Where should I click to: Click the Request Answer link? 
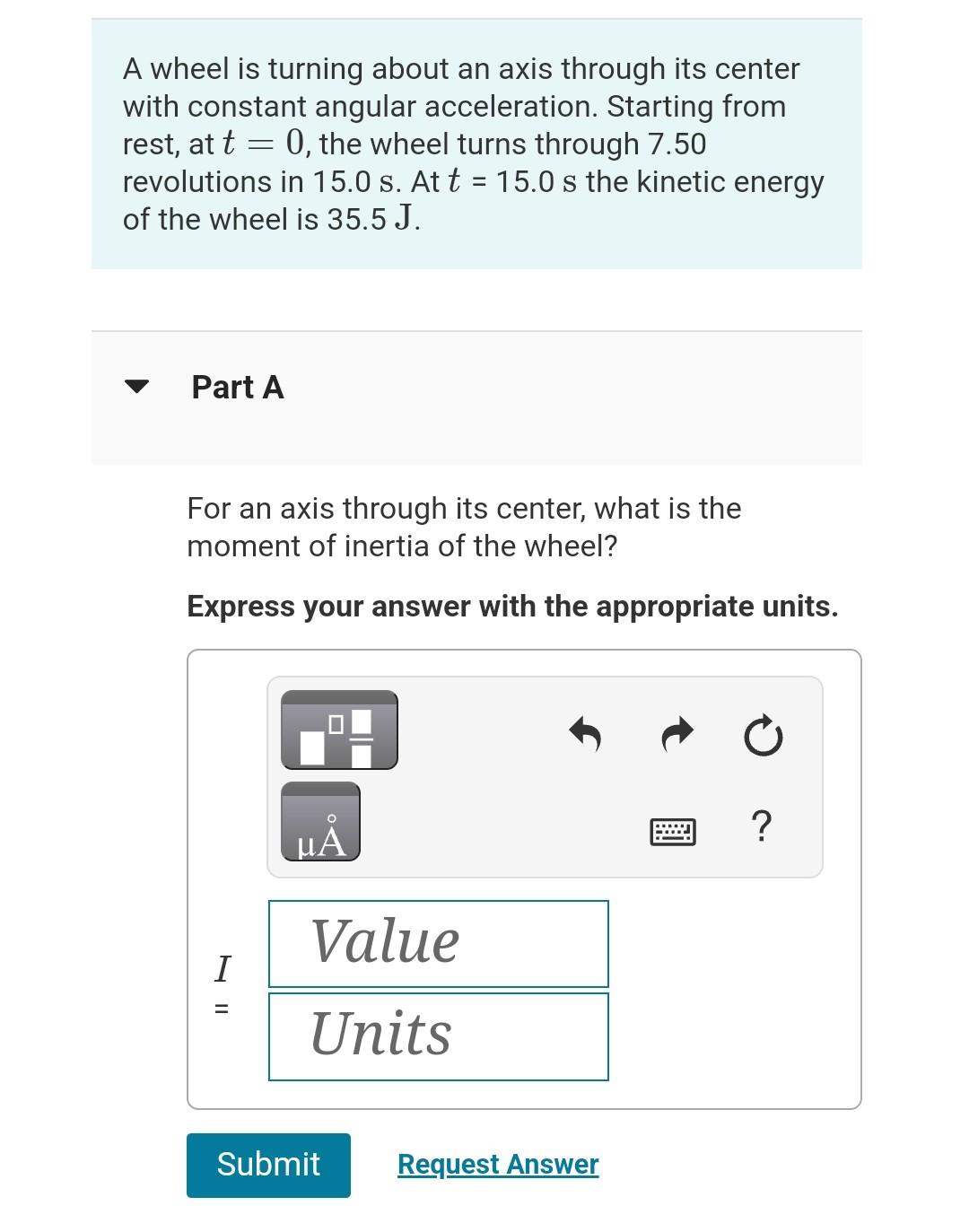coord(497,1164)
